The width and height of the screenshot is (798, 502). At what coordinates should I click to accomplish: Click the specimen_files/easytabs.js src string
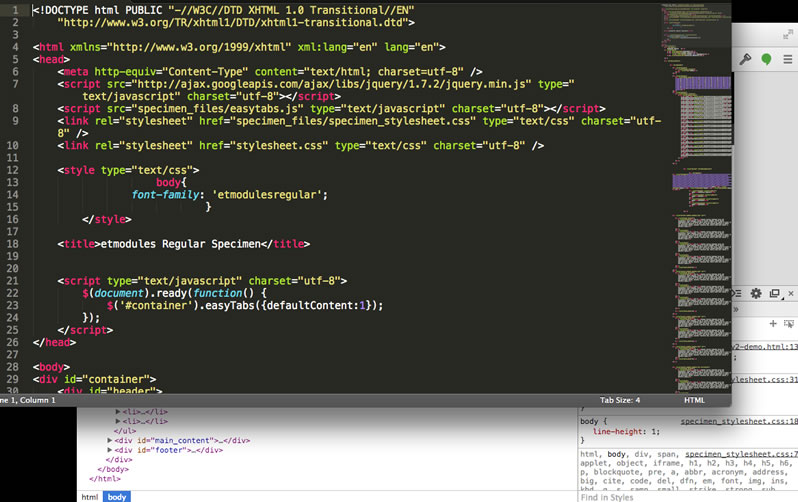pyautogui.click(x=217, y=108)
